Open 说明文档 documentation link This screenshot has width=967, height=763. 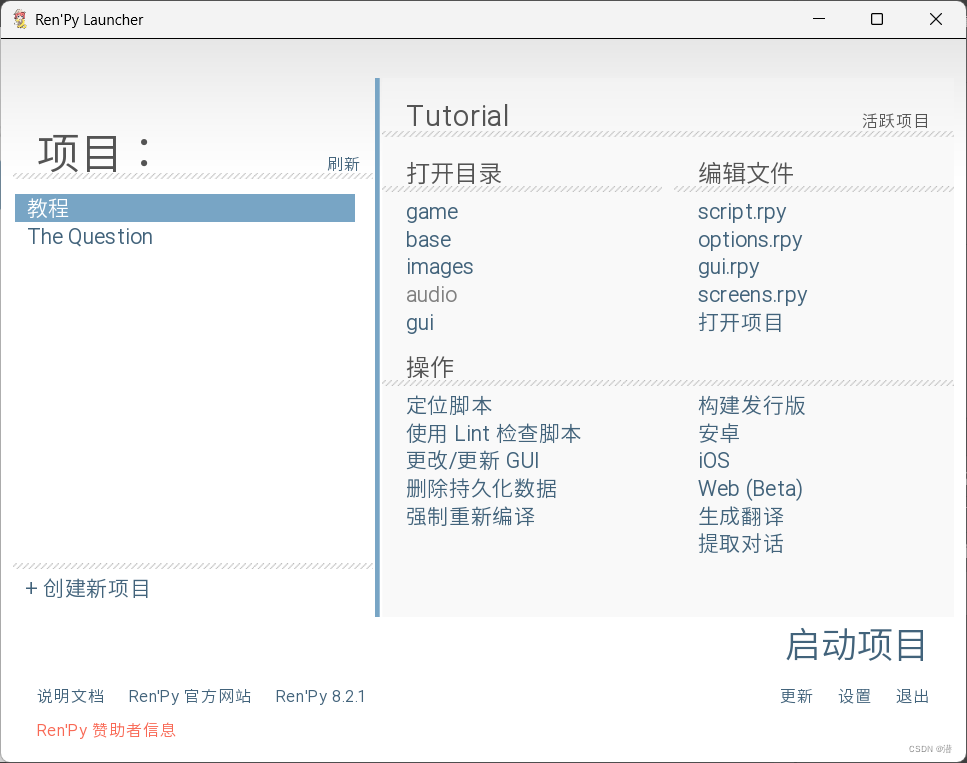(x=70, y=696)
